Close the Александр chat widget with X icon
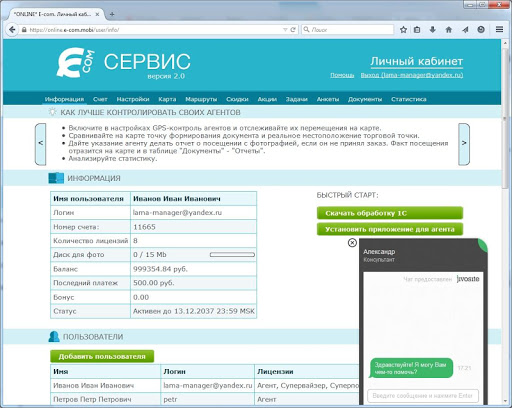Image resolution: width=512 pixels, height=408 pixels. 352,243
